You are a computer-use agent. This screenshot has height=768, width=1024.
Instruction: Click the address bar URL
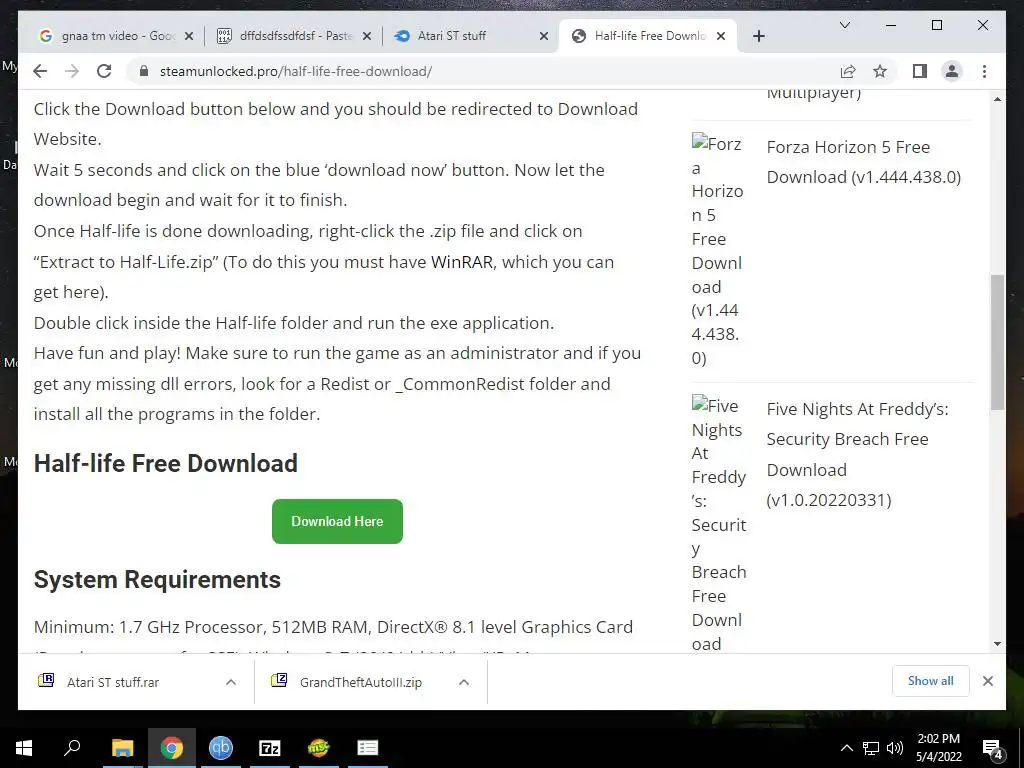pyautogui.click(x=296, y=71)
